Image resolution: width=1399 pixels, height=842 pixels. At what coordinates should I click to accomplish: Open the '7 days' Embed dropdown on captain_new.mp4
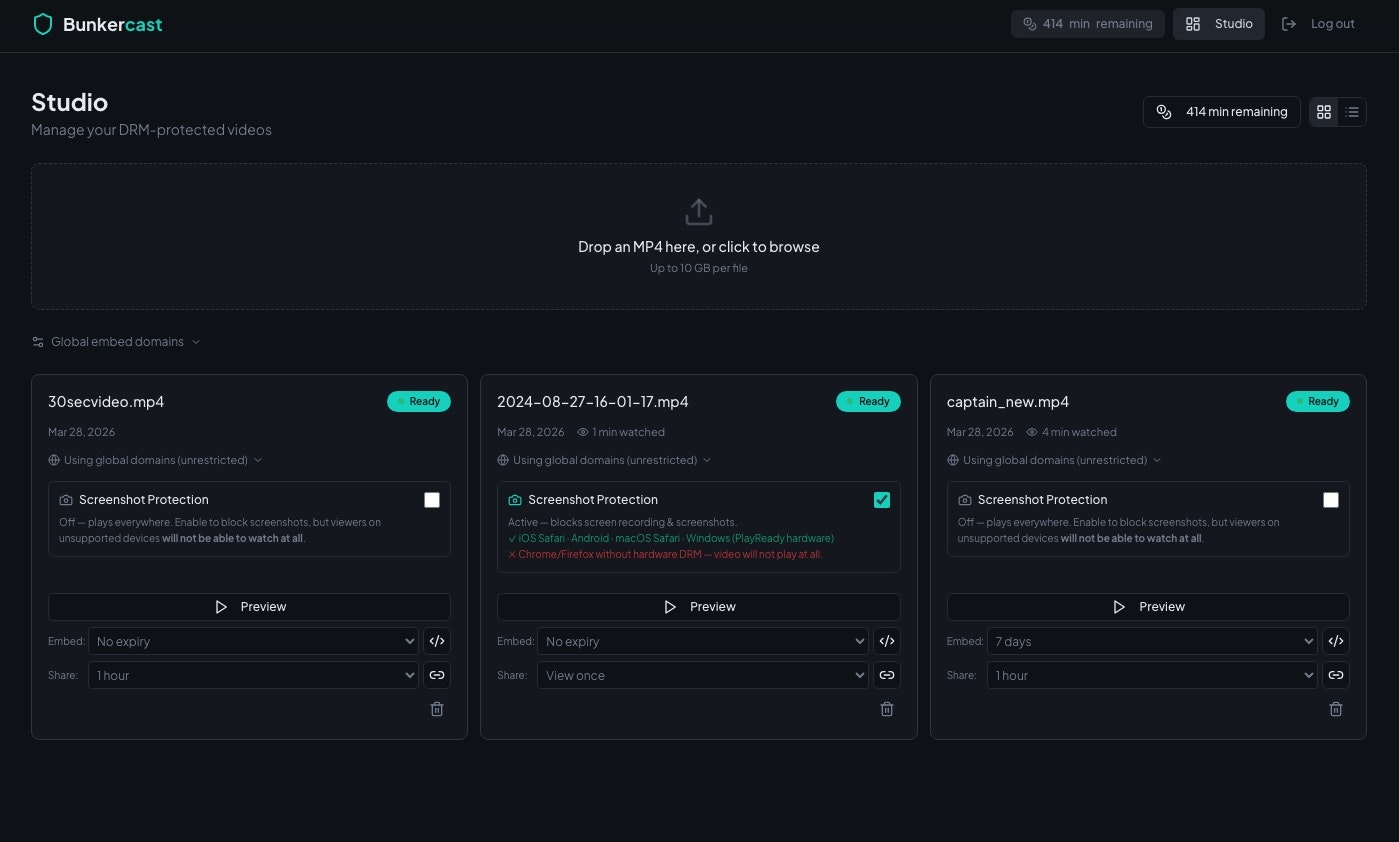coord(1152,641)
